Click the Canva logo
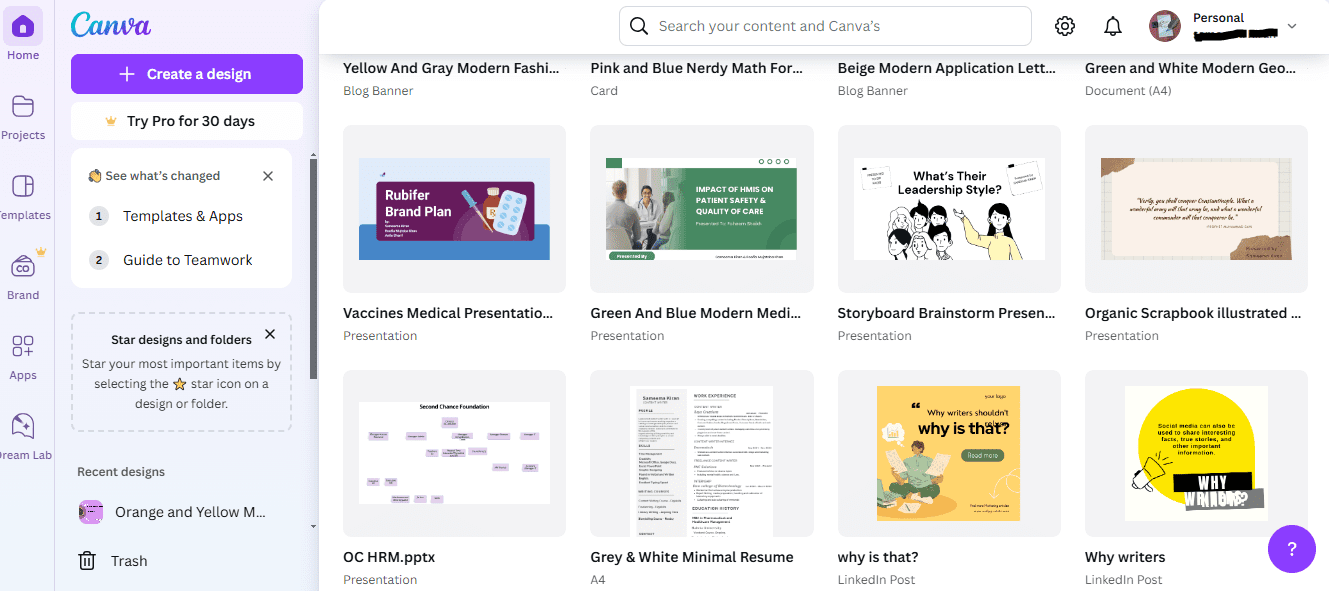Viewport: 1329px width, 591px height. pyautogui.click(x=111, y=24)
